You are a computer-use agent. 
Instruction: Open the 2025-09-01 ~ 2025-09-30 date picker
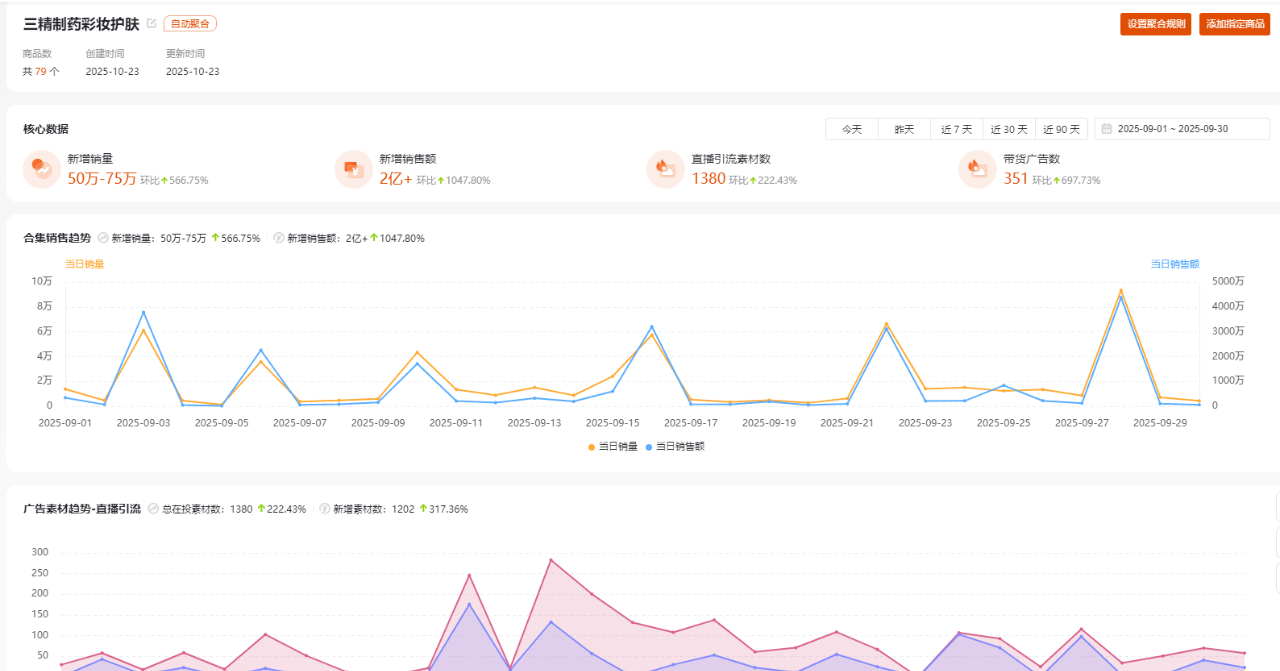[1182, 129]
